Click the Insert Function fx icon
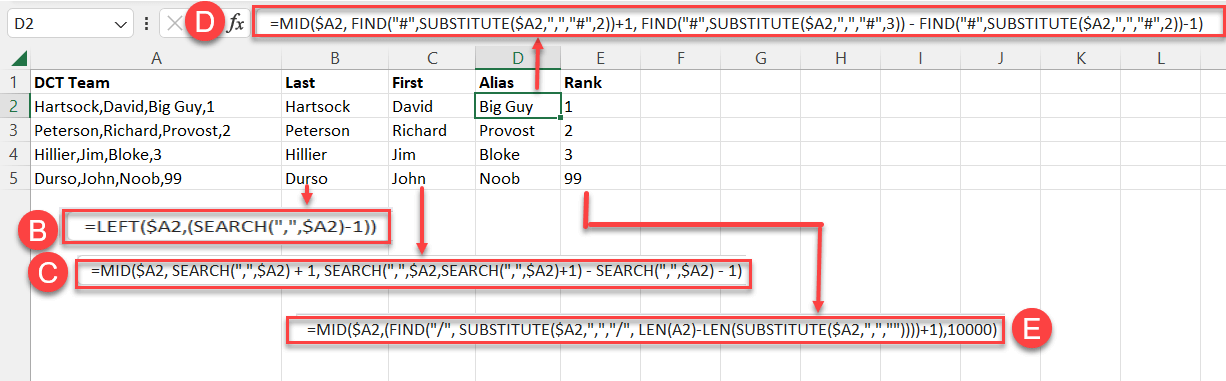Image resolution: width=1226 pixels, height=381 pixels. (x=236, y=23)
